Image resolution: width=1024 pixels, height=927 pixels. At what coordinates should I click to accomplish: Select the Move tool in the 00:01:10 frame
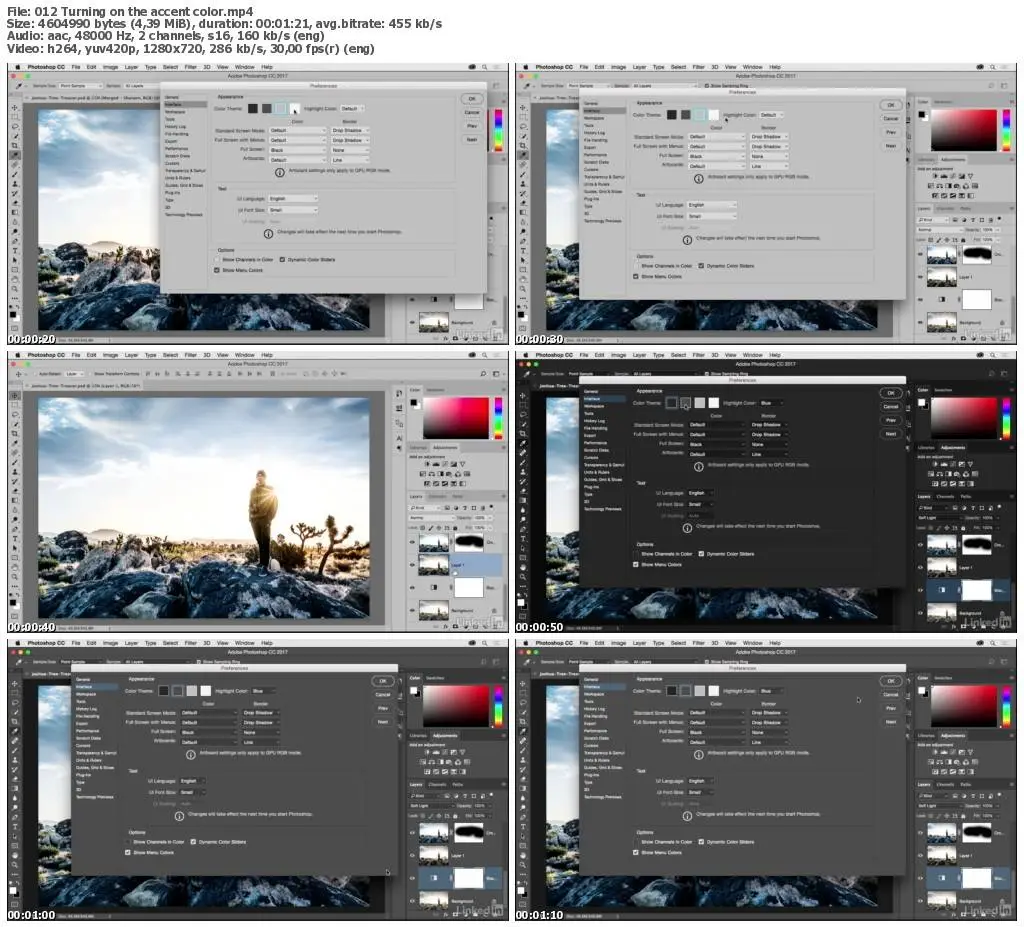tap(523, 684)
